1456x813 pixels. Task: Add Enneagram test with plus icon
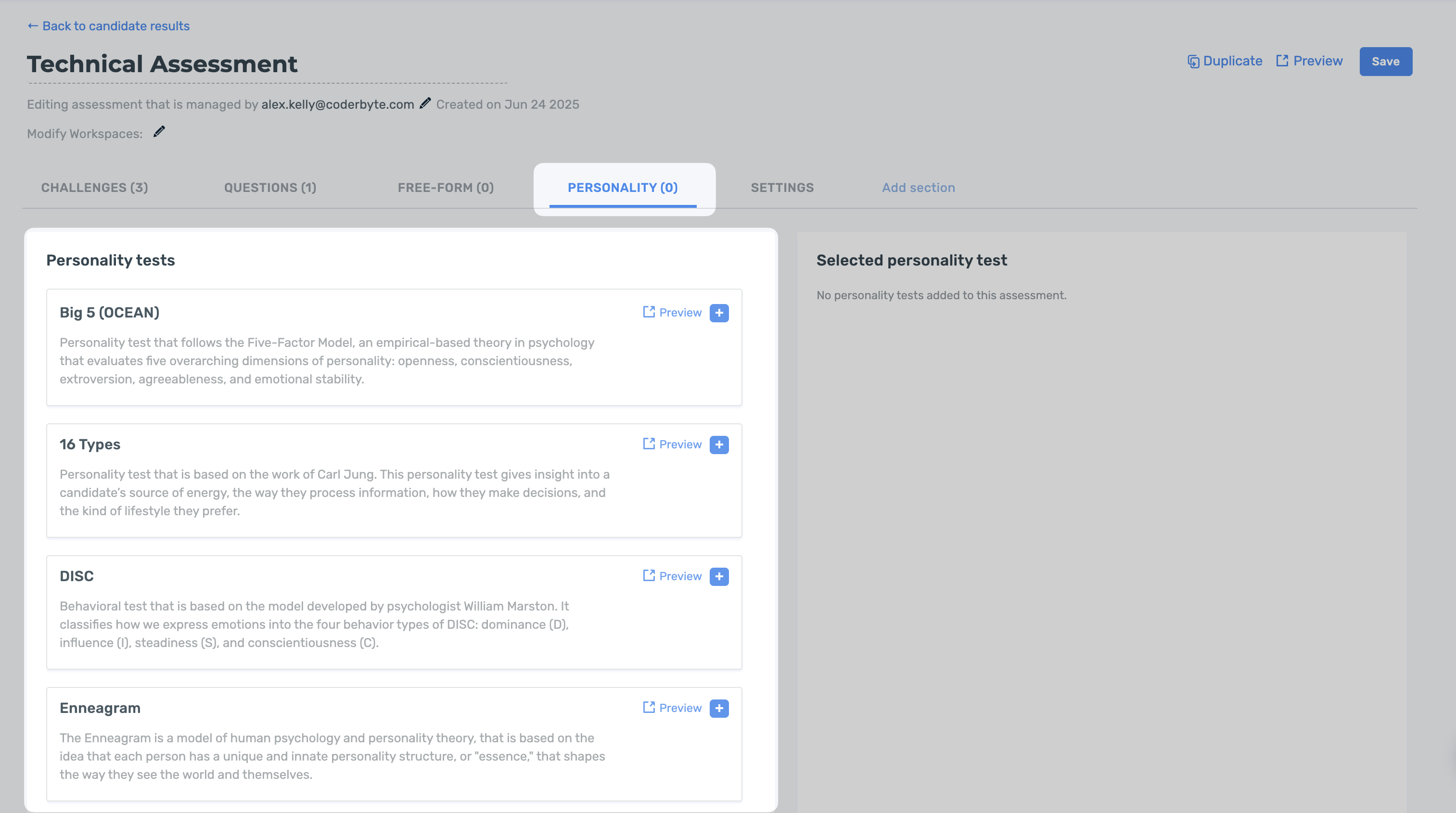[x=719, y=708]
